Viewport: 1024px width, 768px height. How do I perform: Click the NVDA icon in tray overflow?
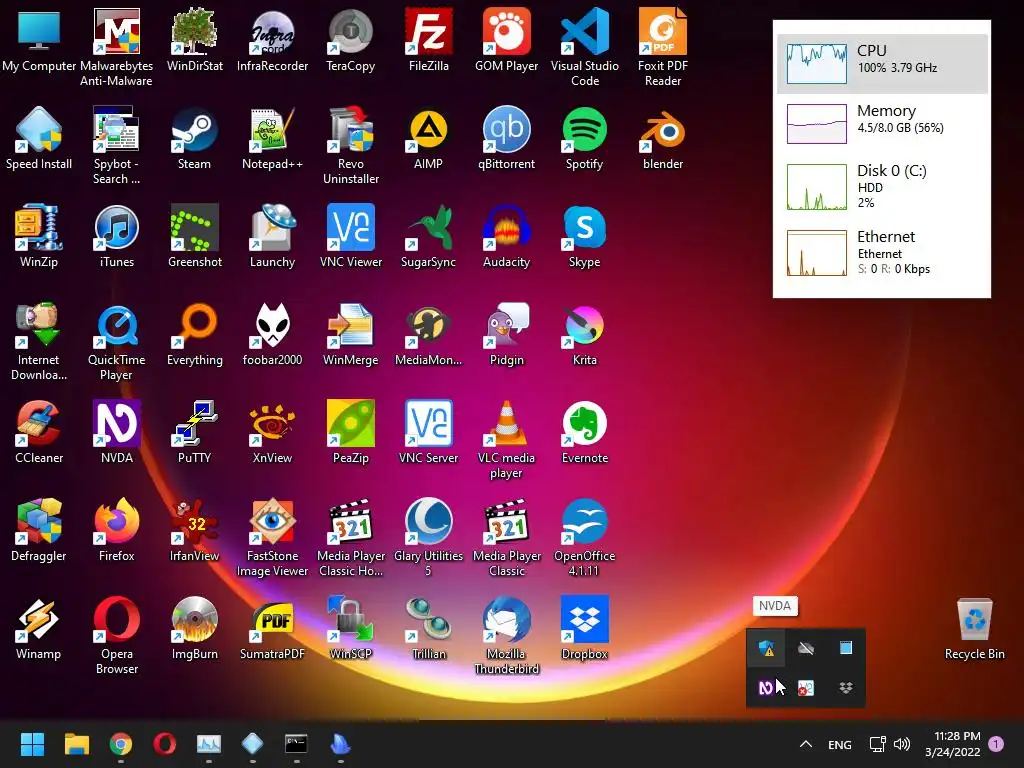coord(766,687)
